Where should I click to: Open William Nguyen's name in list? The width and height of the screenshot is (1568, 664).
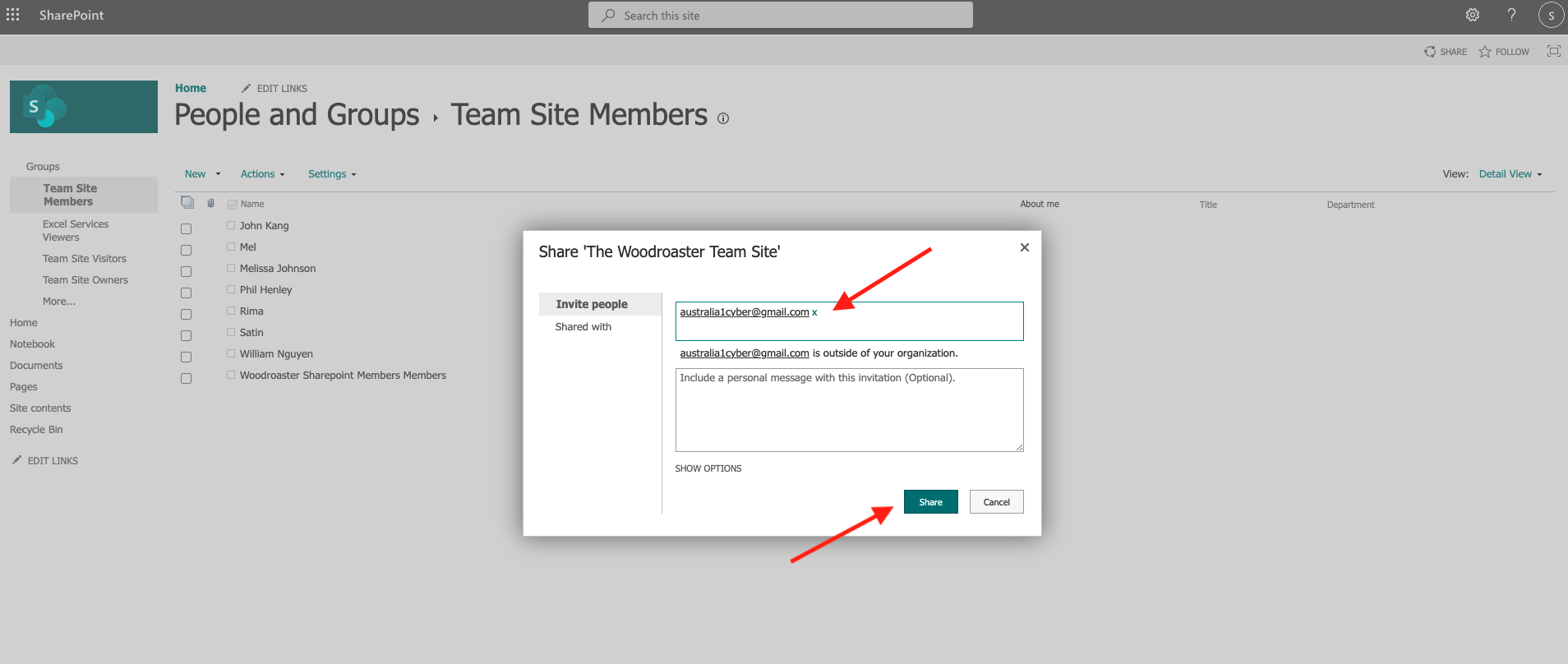click(x=276, y=354)
